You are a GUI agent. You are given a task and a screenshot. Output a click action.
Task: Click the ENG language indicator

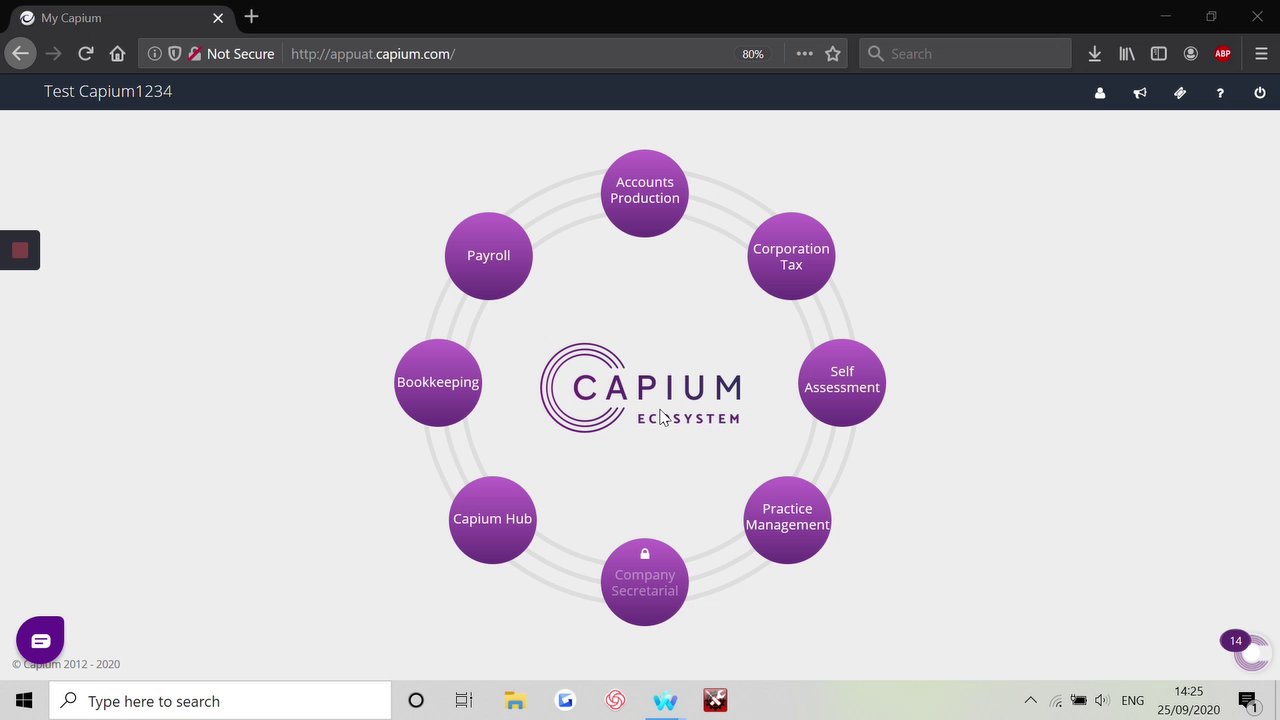pos(1133,701)
